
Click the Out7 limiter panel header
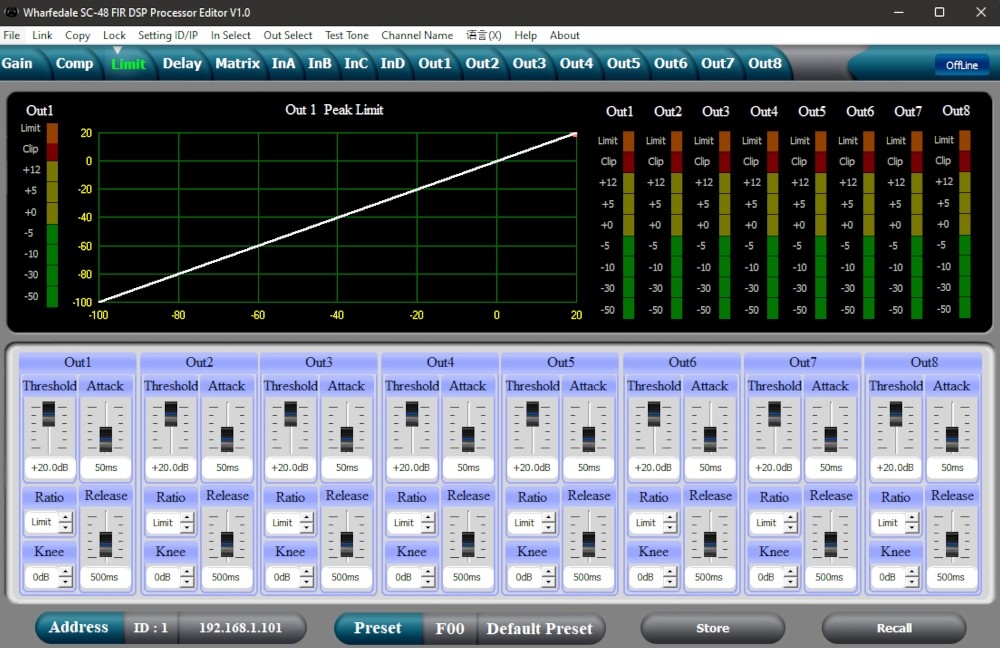click(x=802, y=362)
